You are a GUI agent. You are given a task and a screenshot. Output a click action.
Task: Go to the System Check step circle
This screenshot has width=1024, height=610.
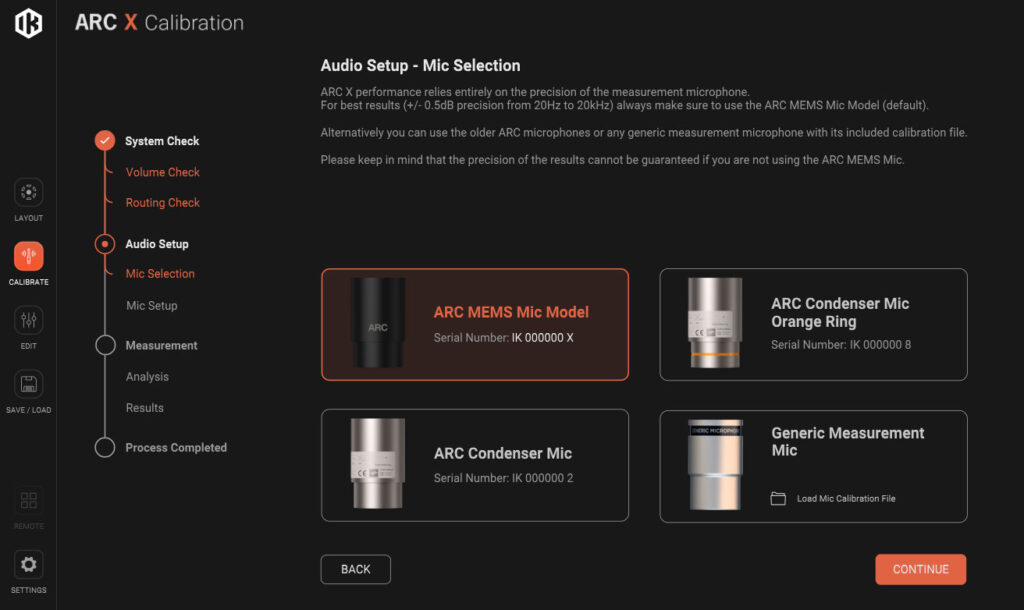(105, 140)
